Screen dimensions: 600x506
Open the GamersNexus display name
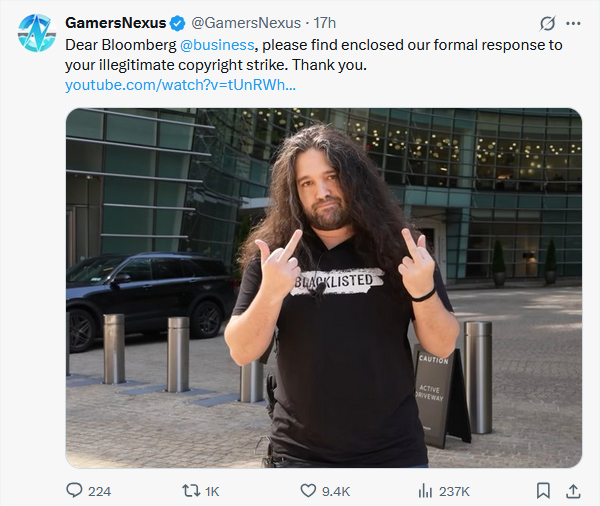116,23
